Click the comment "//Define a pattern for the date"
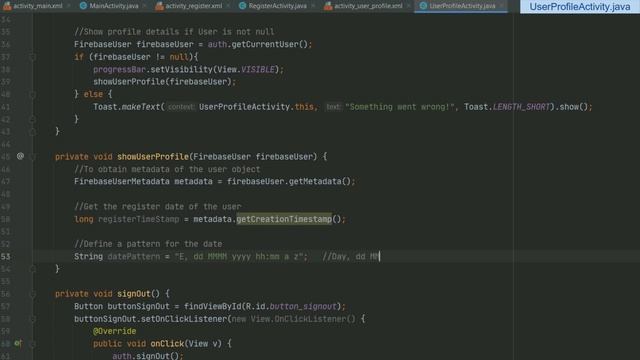Image resolution: width=640 pixels, height=360 pixels. tap(148, 244)
